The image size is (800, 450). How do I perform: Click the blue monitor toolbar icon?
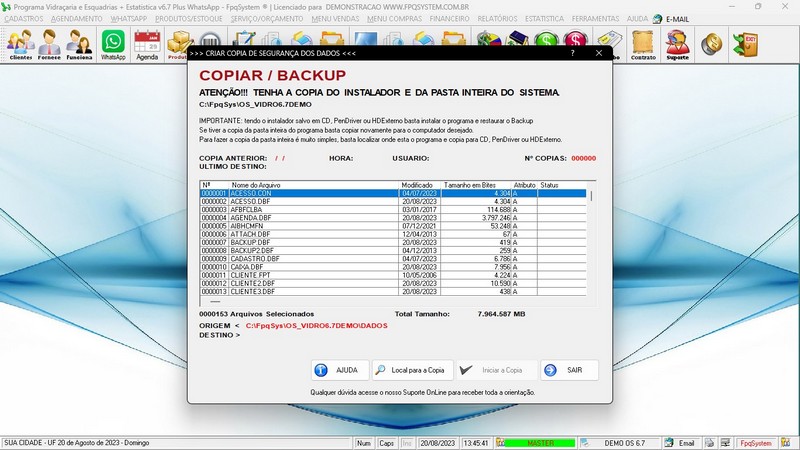[x=365, y=39]
